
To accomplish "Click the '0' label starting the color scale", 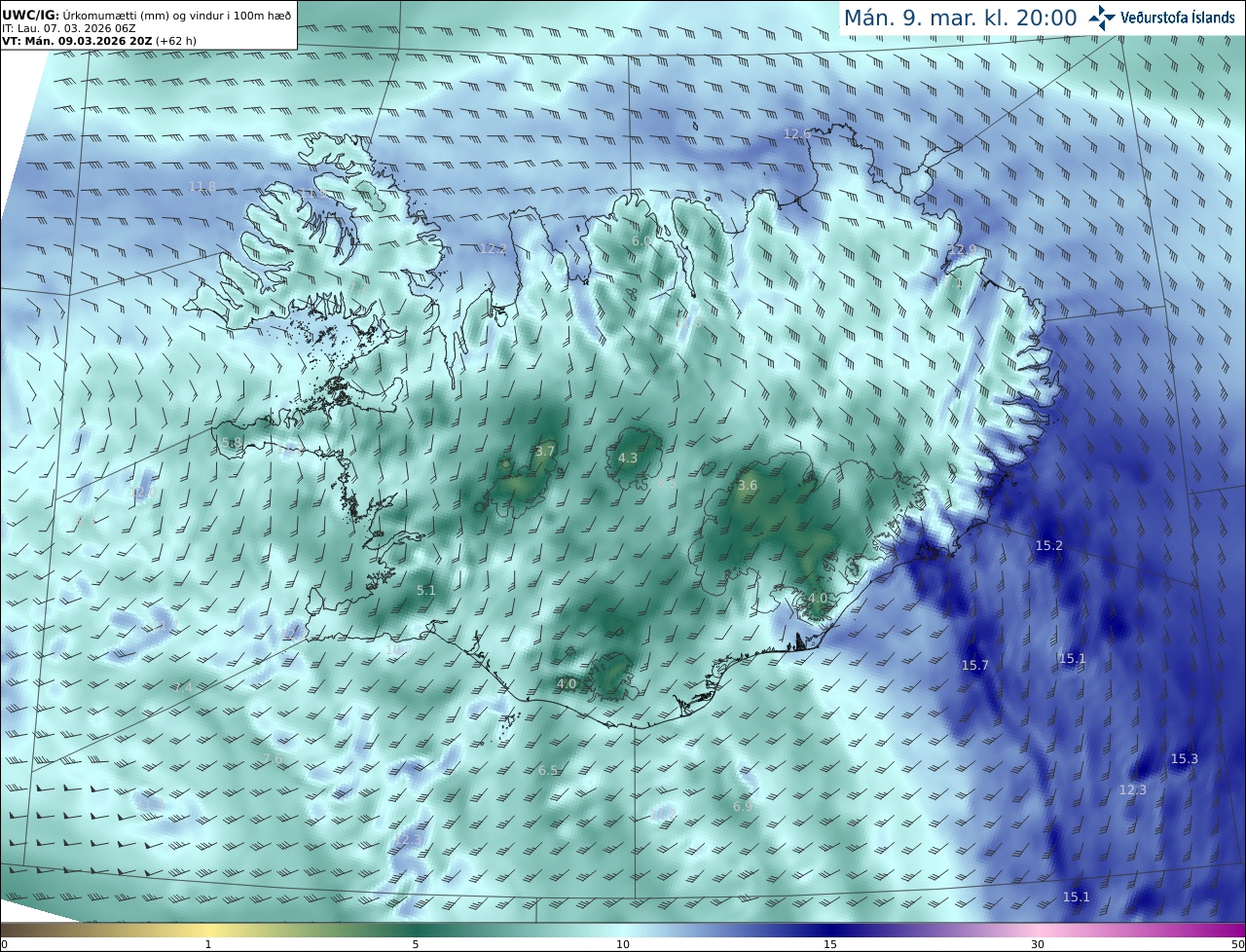I will [x=4, y=944].
